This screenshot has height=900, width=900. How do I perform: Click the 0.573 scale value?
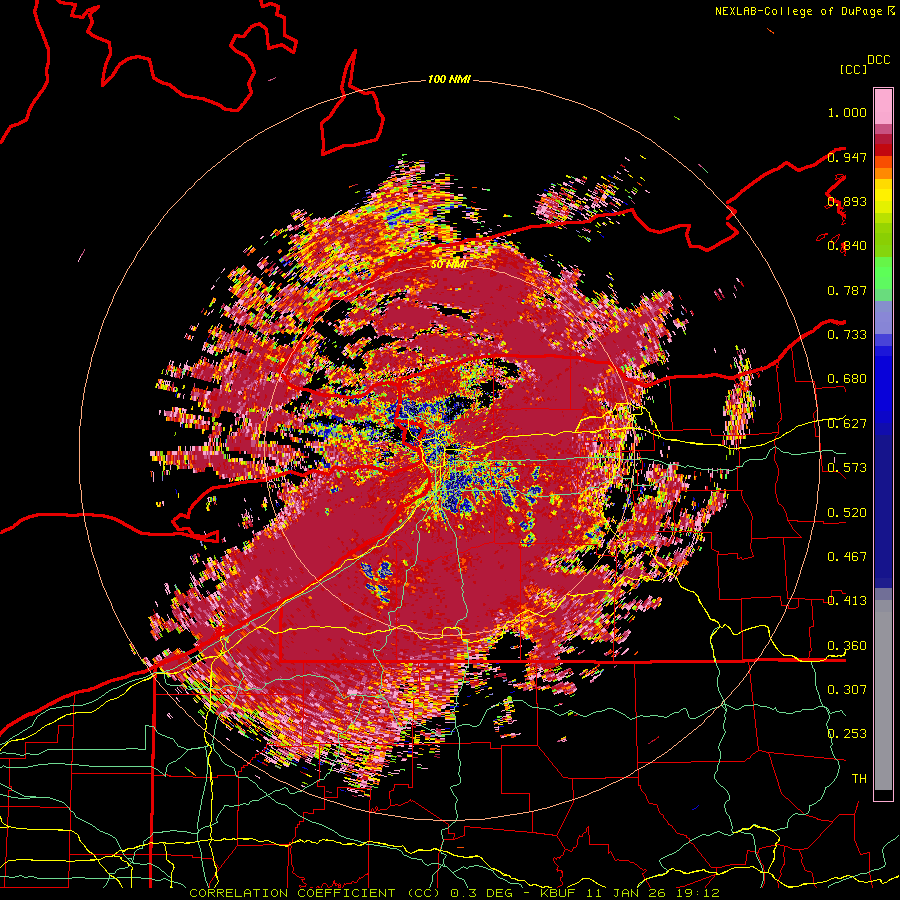click(x=847, y=467)
